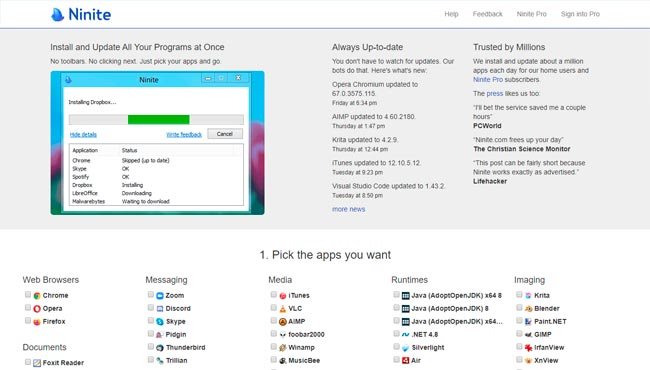Viewport: 650px width, 370px height.
Task: Click the Opera browser icon
Action: tap(37, 309)
